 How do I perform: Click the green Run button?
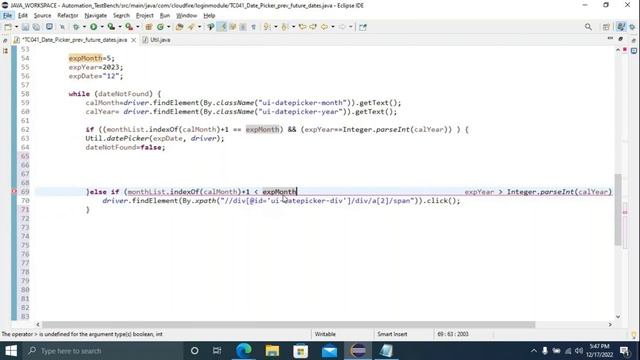point(93,27)
